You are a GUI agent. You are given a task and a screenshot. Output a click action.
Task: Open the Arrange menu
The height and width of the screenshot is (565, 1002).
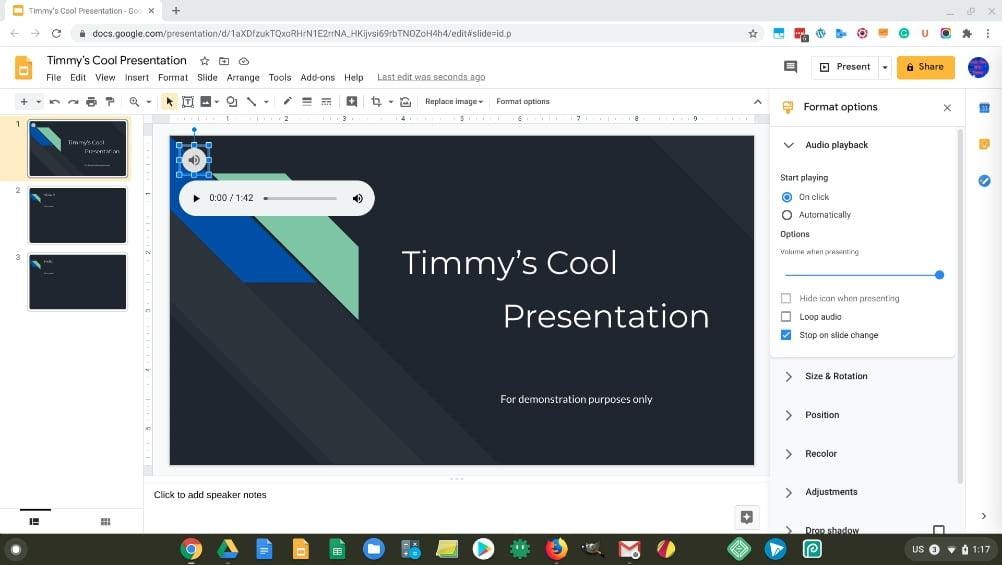click(243, 77)
